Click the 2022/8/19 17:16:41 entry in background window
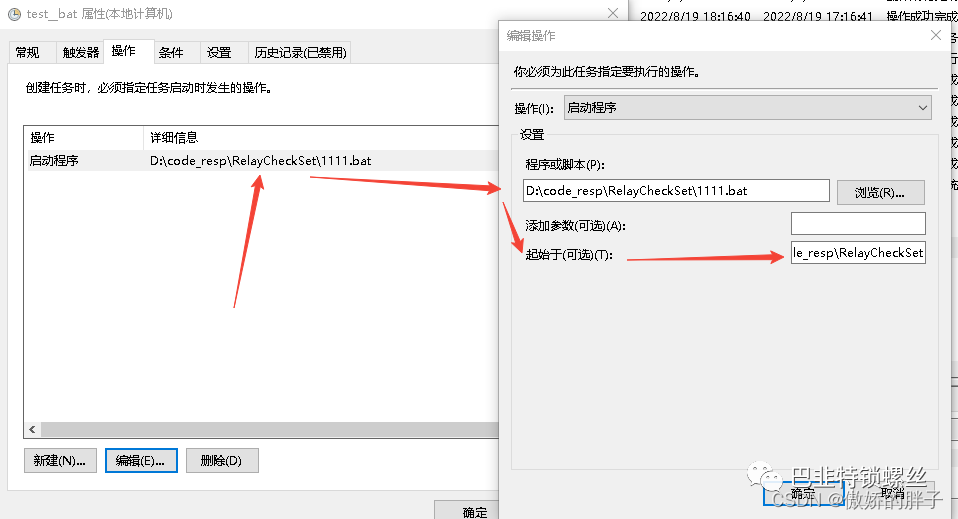 pos(818,17)
